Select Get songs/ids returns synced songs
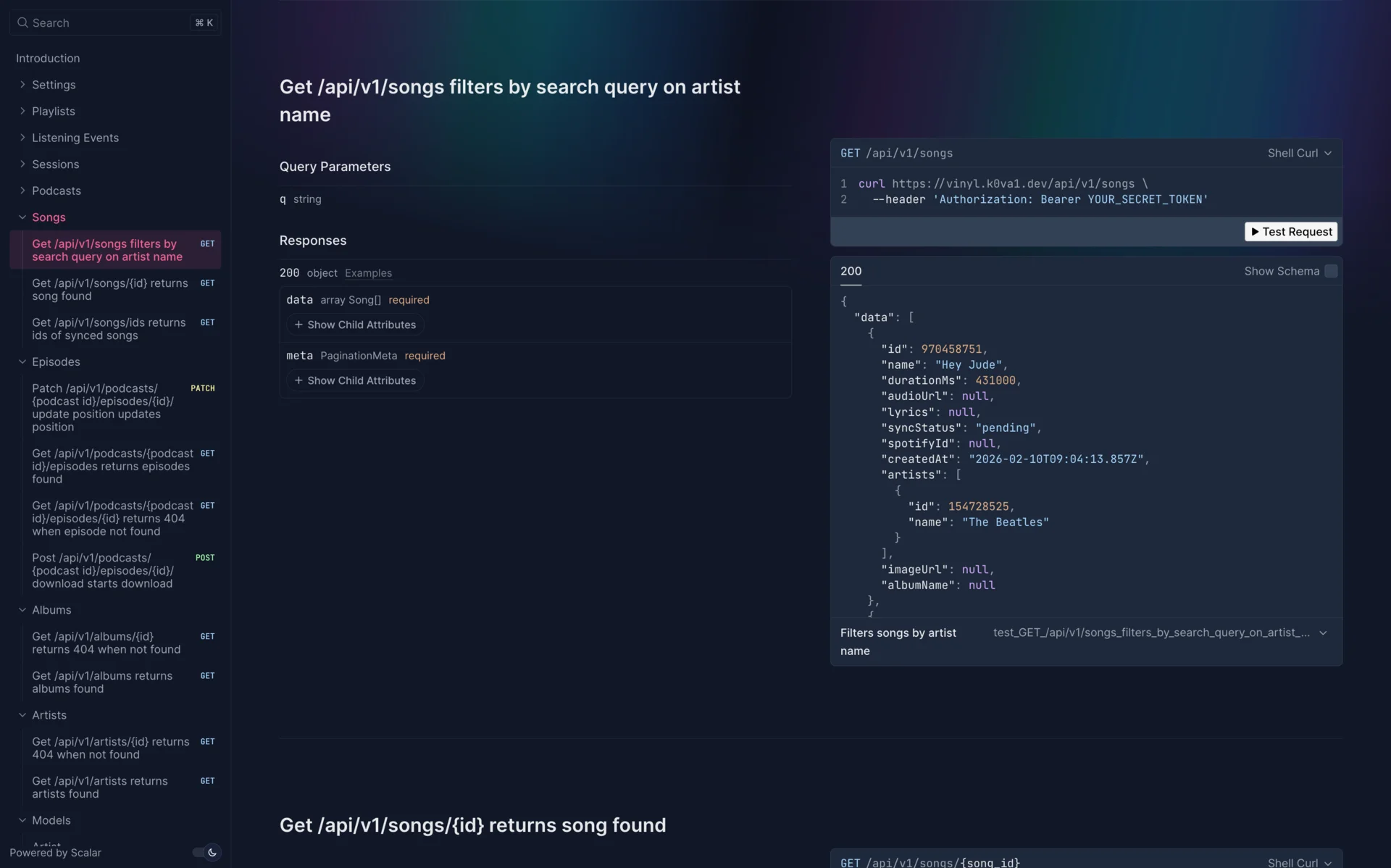 [109, 329]
